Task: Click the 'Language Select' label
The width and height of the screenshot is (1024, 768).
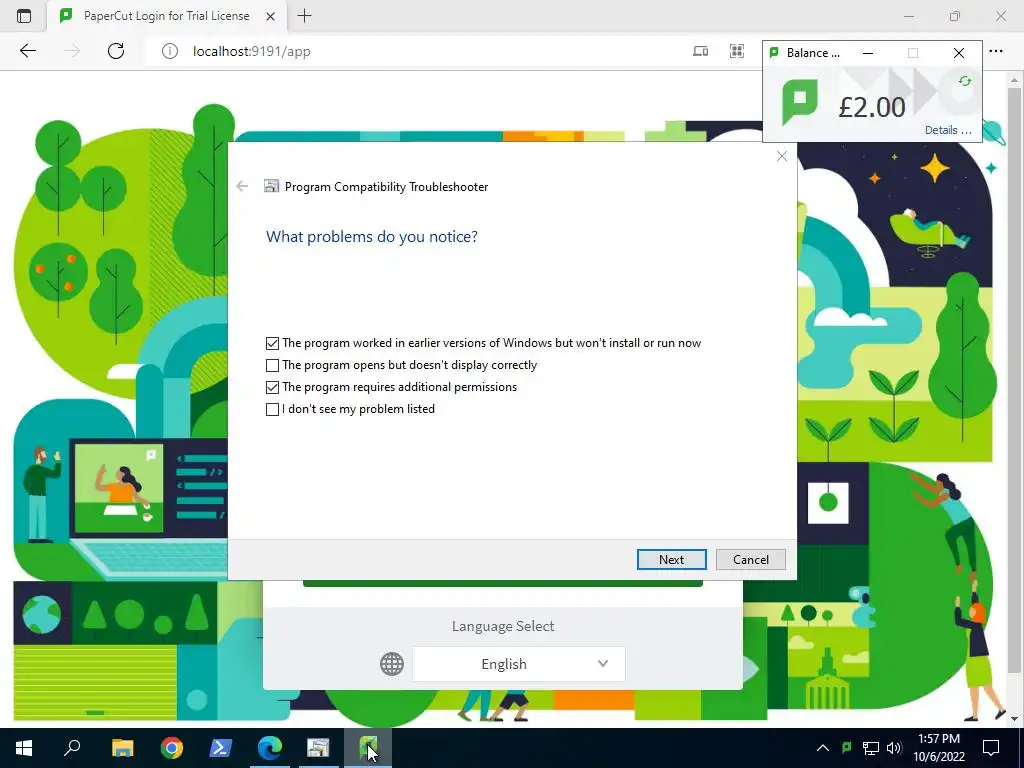Action: click(x=503, y=626)
